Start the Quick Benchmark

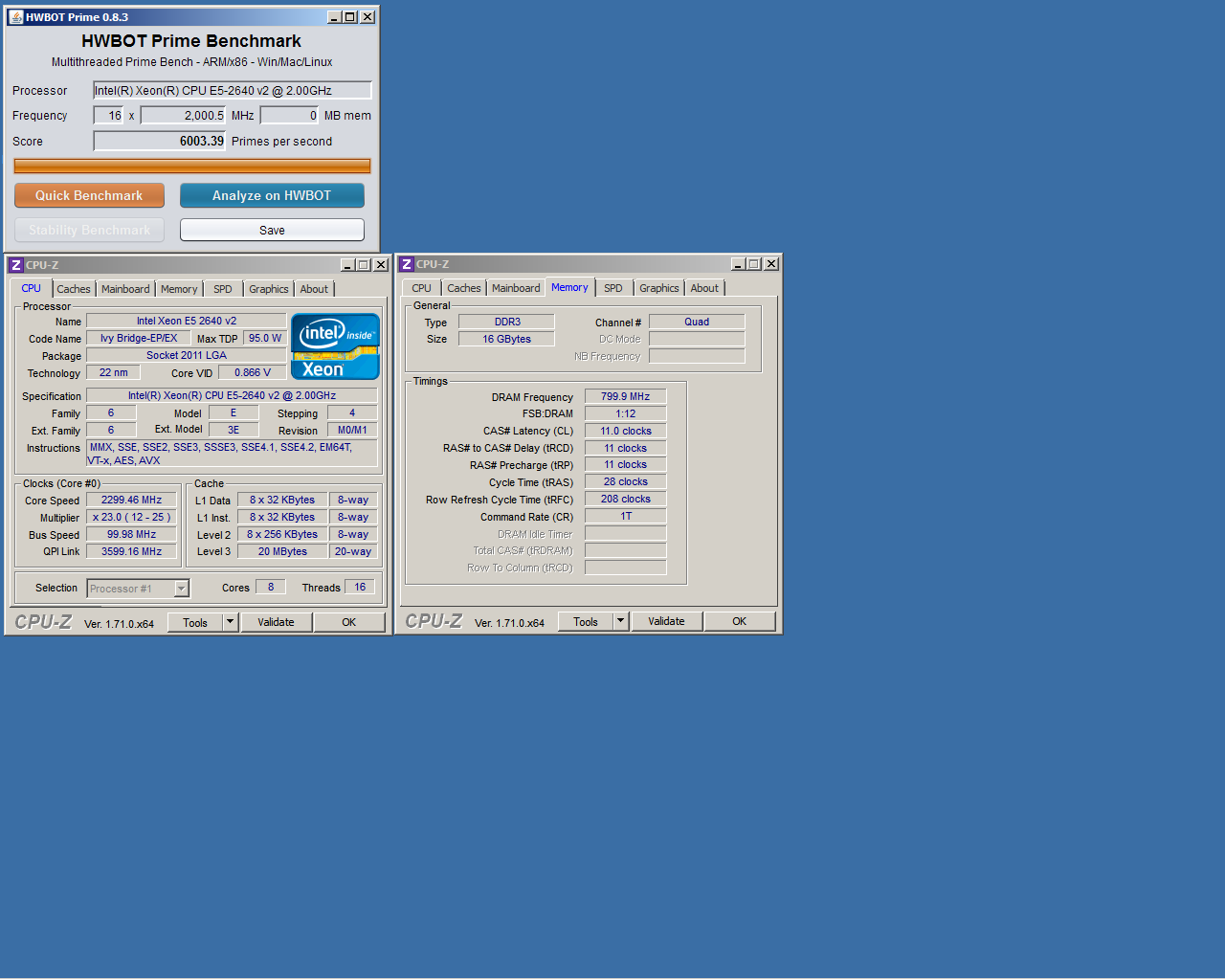coord(89,195)
